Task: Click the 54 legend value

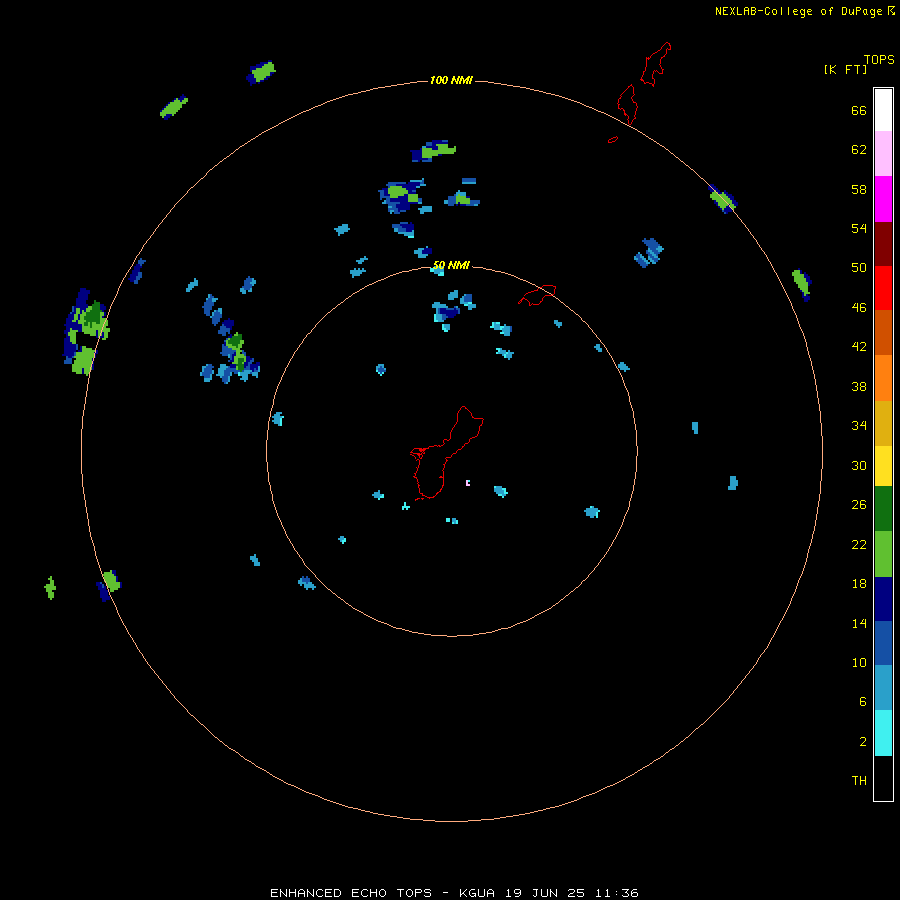Action: (859, 228)
